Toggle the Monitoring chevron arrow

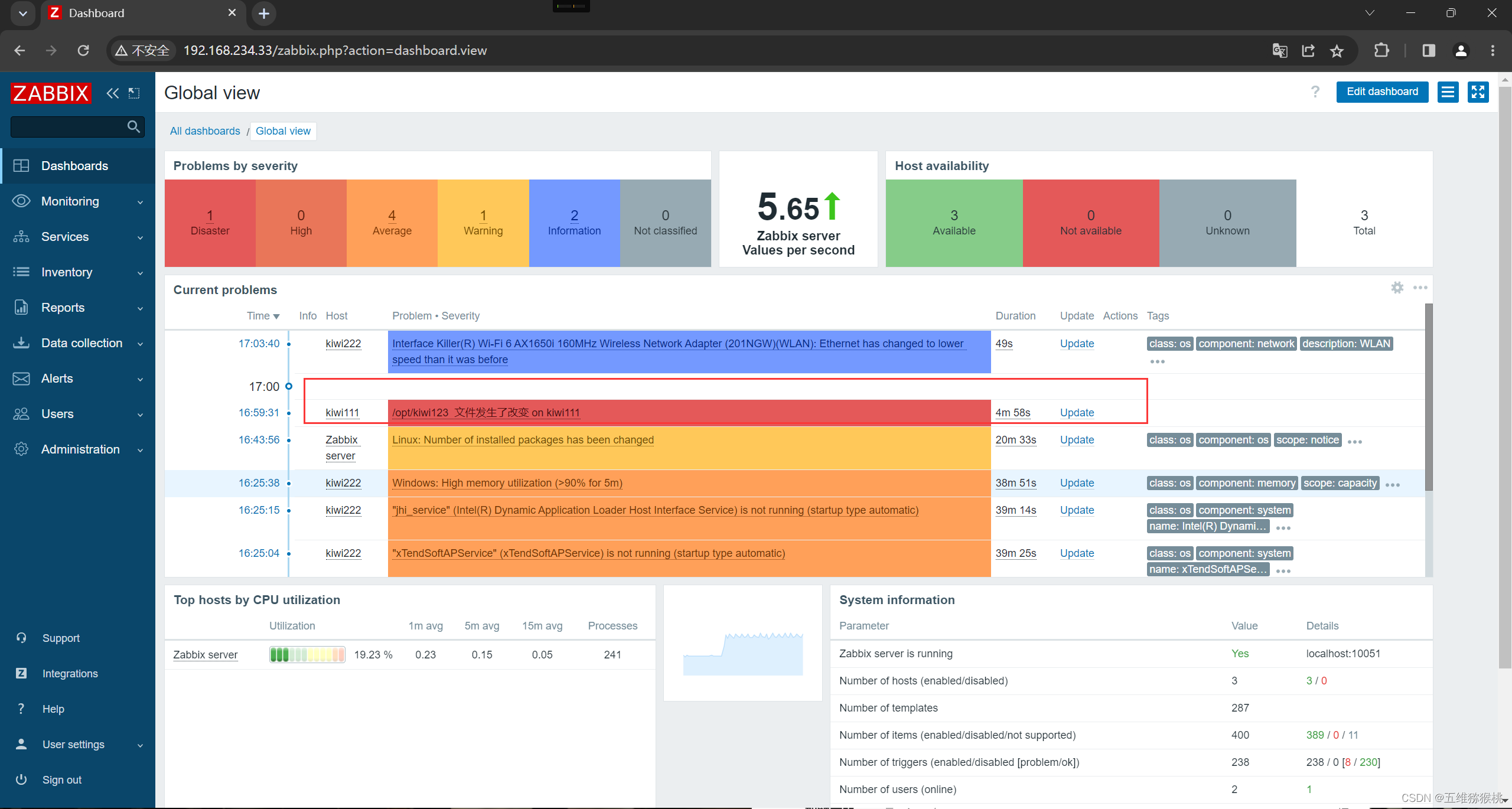click(141, 203)
